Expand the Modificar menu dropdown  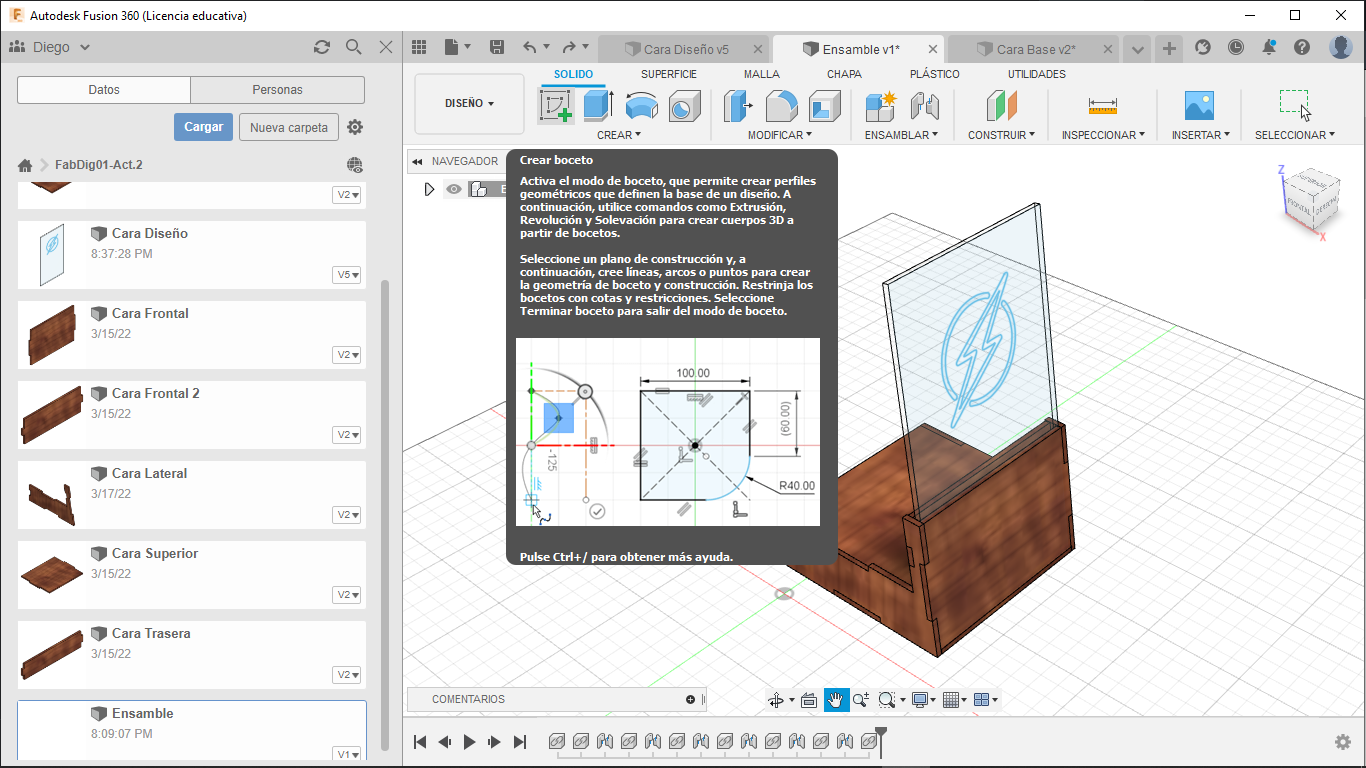point(780,135)
